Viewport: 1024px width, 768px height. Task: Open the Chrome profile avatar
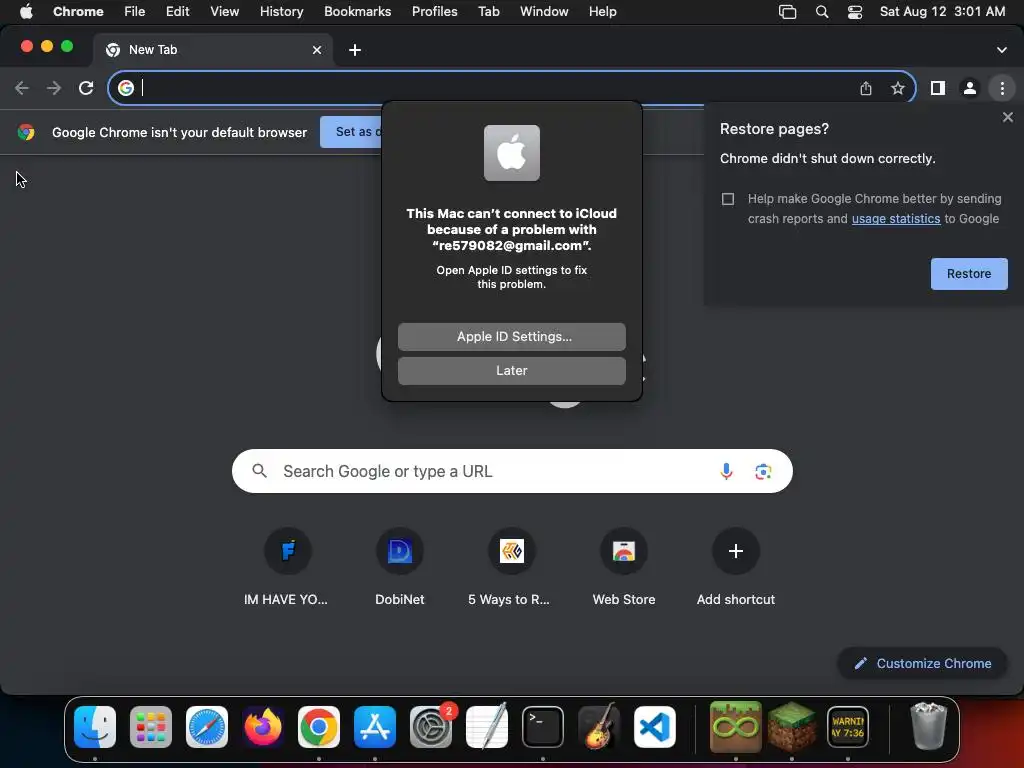point(970,88)
